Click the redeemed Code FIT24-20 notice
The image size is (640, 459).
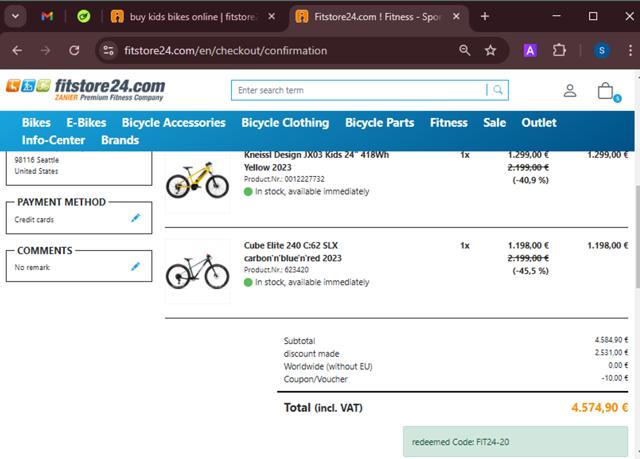pyautogui.click(x=516, y=442)
